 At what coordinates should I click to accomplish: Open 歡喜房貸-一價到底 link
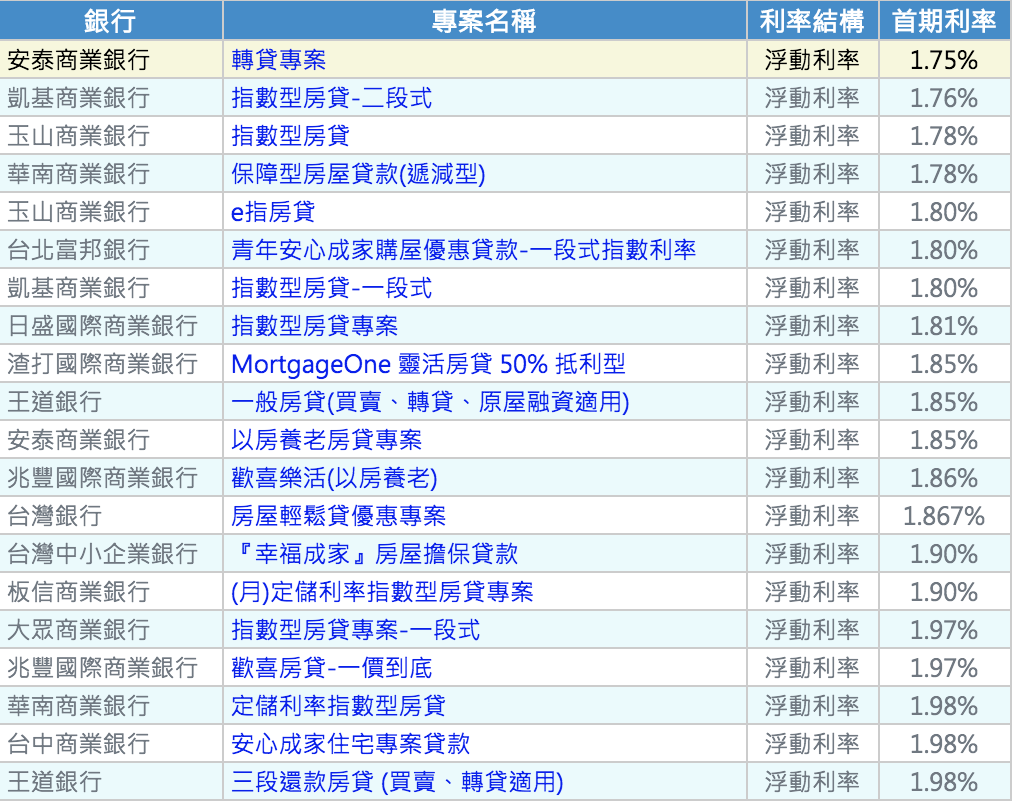tap(331, 668)
